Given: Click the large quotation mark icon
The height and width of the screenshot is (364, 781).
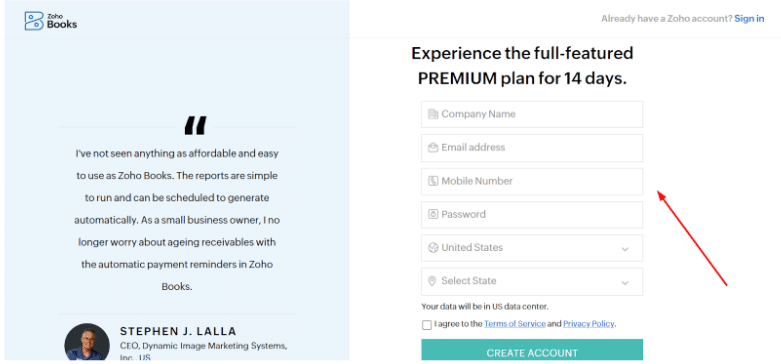Looking at the screenshot, I should [195, 126].
